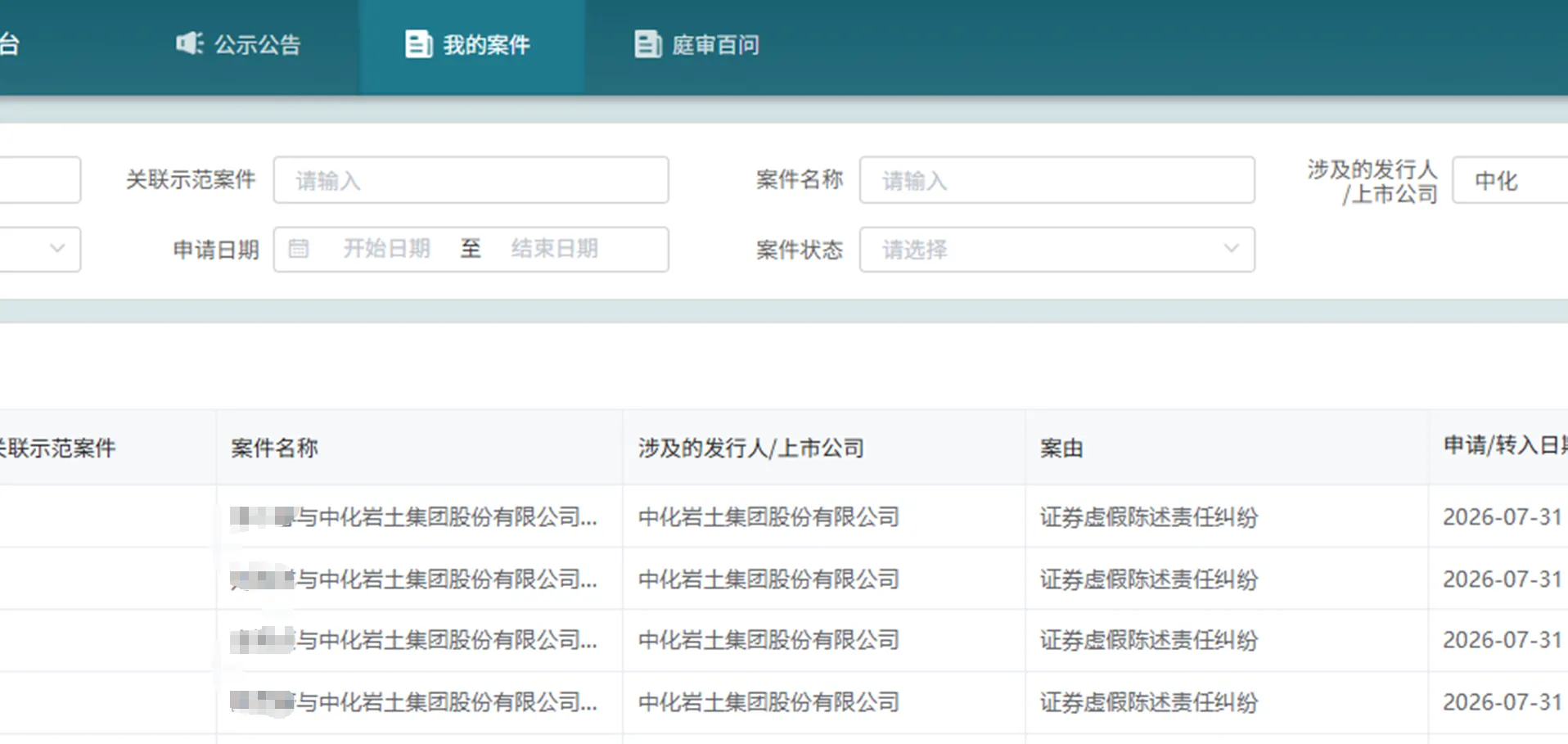Click the 申请日期 filter label
This screenshot has width=1568, height=744.
coord(216,250)
